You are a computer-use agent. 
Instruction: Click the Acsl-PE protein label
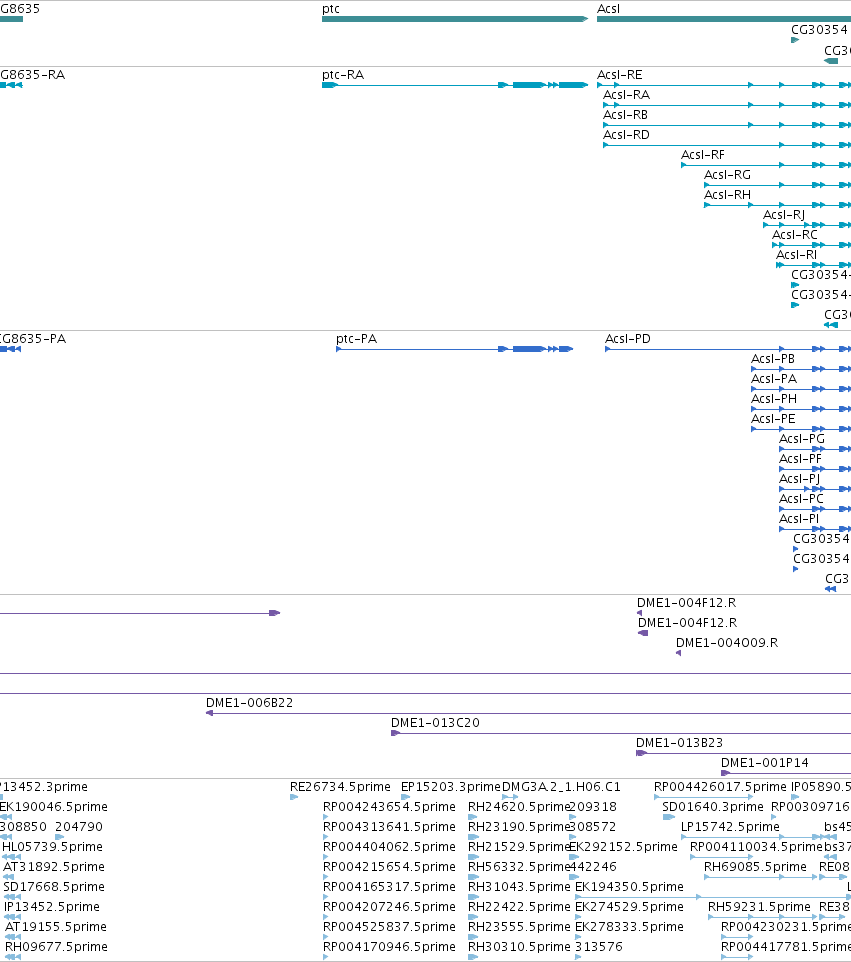tap(774, 418)
